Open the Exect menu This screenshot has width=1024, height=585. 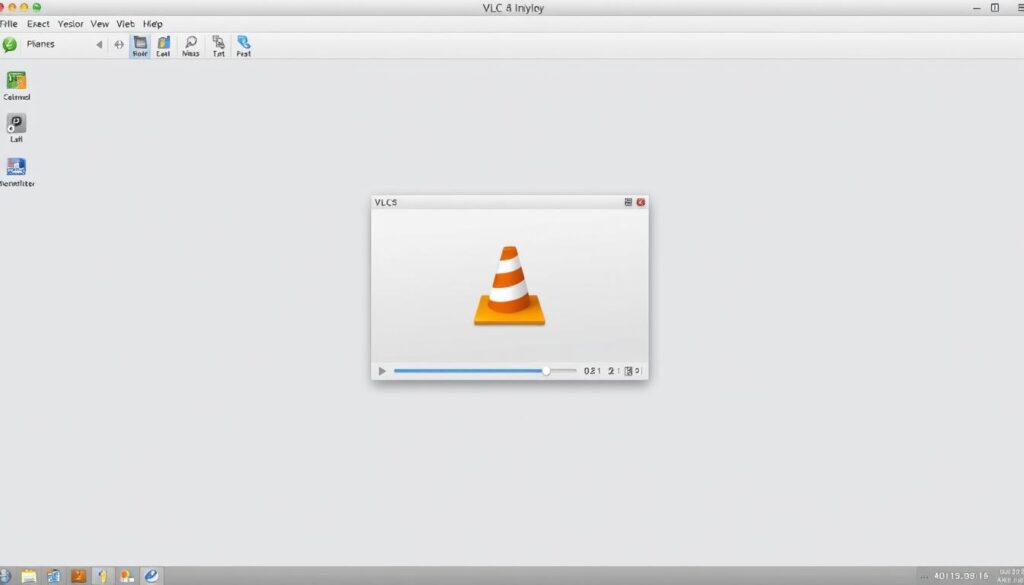pos(38,24)
